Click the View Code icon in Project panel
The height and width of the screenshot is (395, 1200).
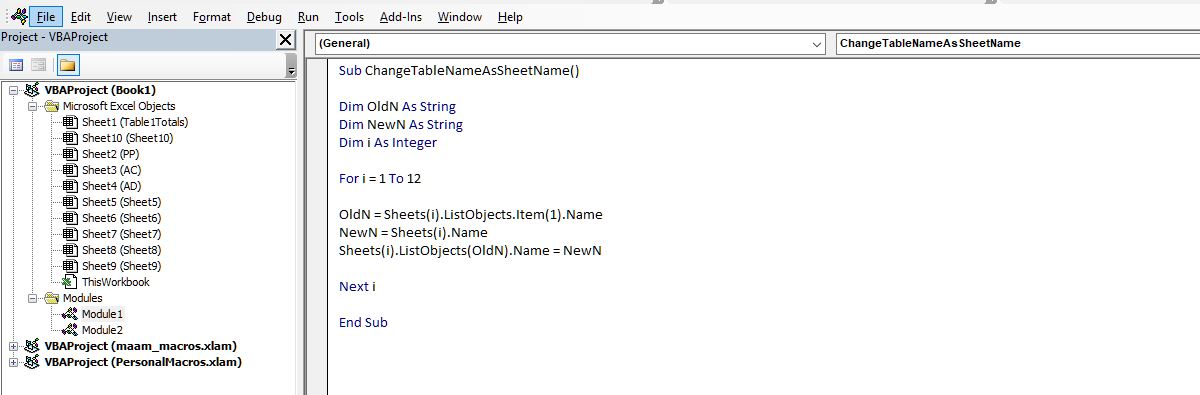[x=17, y=65]
